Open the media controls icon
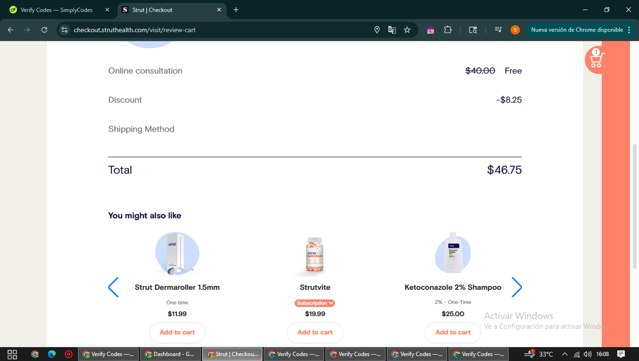This screenshot has width=639, height=361. pos(498,30)
